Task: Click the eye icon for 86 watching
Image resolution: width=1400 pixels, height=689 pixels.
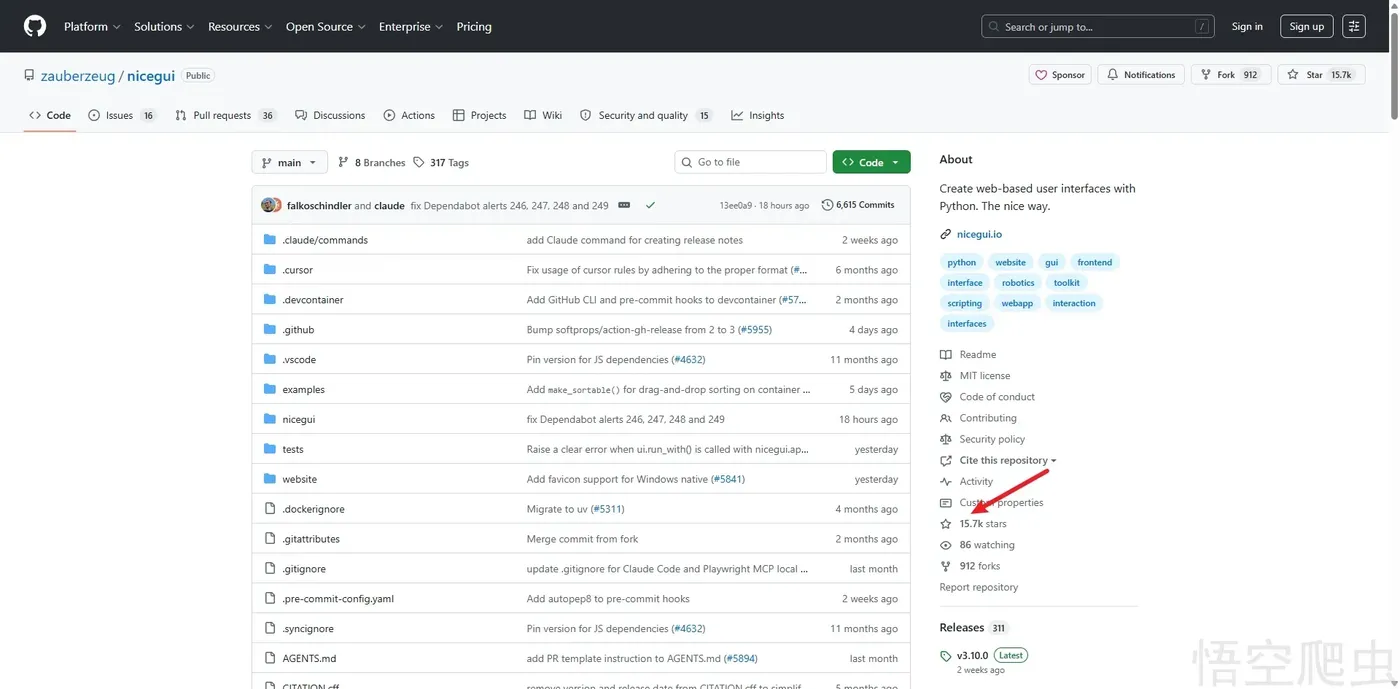Action: [946, 545]
